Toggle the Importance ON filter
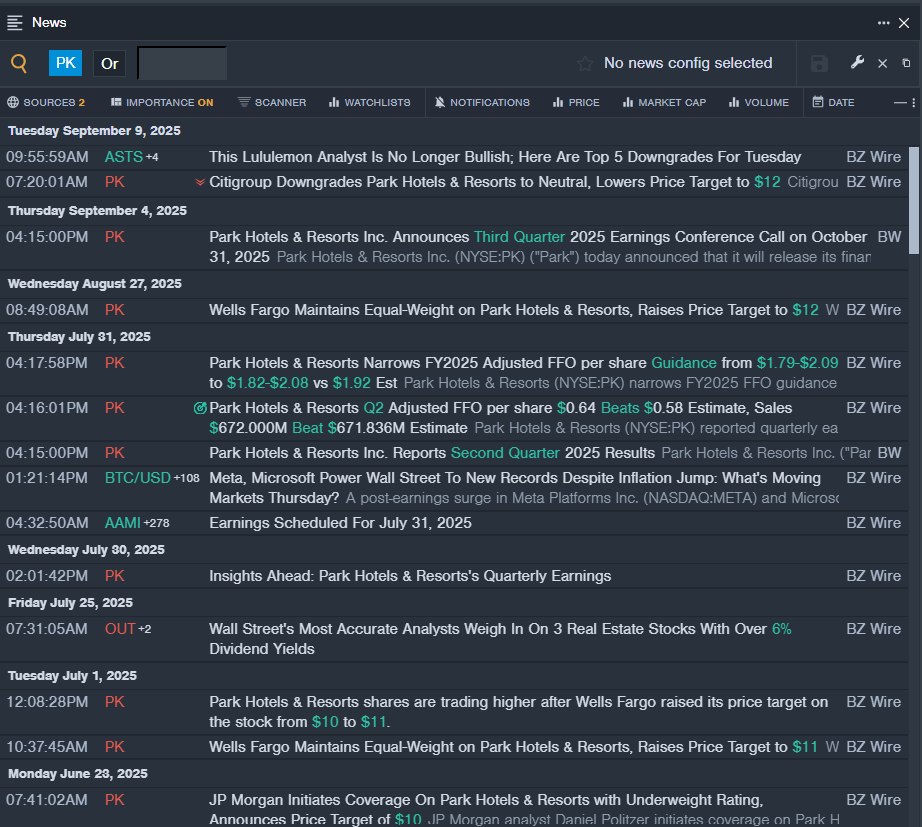Viewport: 922px width, 827px height. (162, 102)
